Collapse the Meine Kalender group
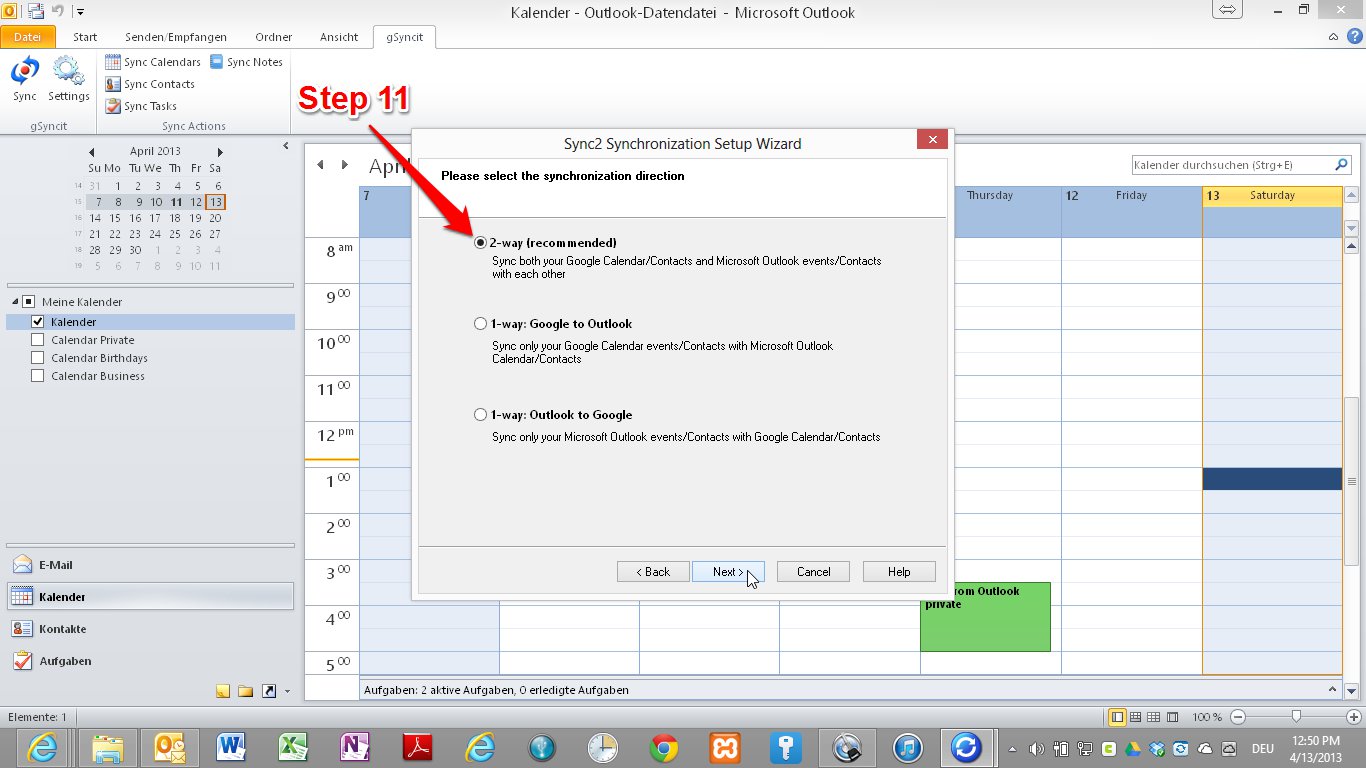The image size is (1366, 768). (16, 302)
